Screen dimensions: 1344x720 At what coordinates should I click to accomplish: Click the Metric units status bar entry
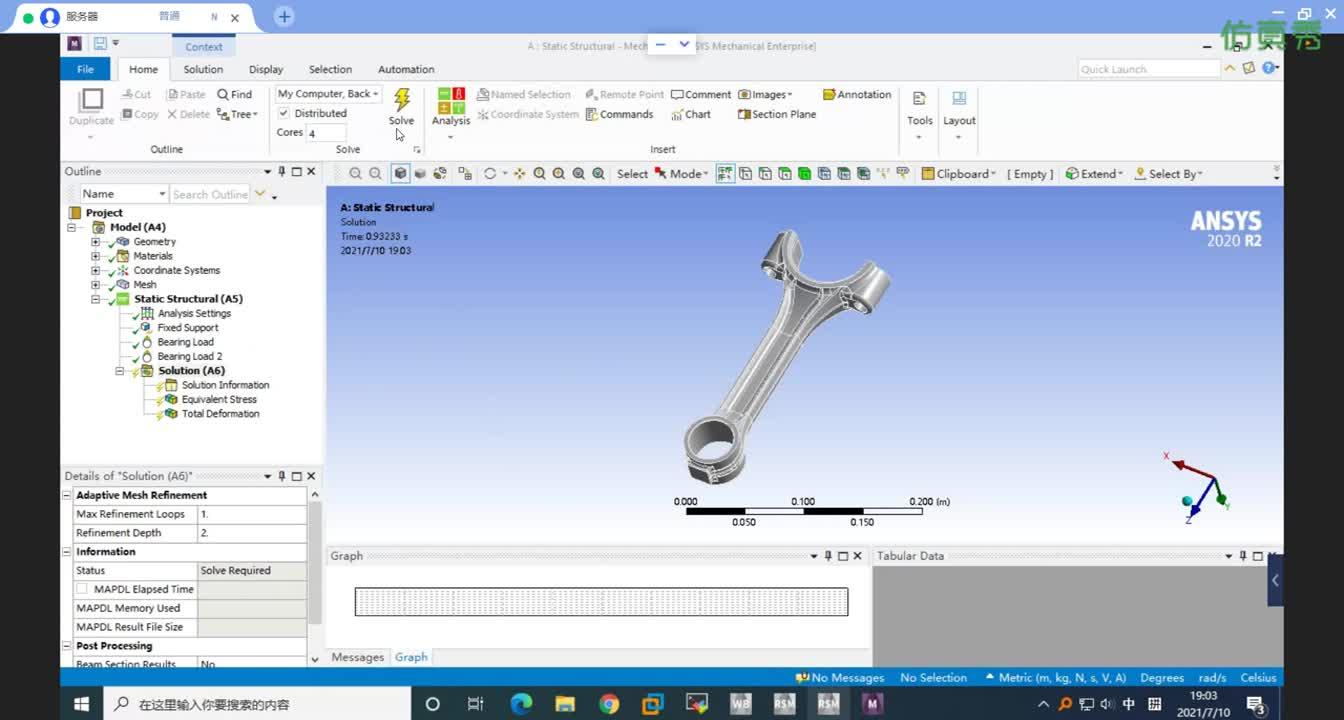(x=1055, y=677)
